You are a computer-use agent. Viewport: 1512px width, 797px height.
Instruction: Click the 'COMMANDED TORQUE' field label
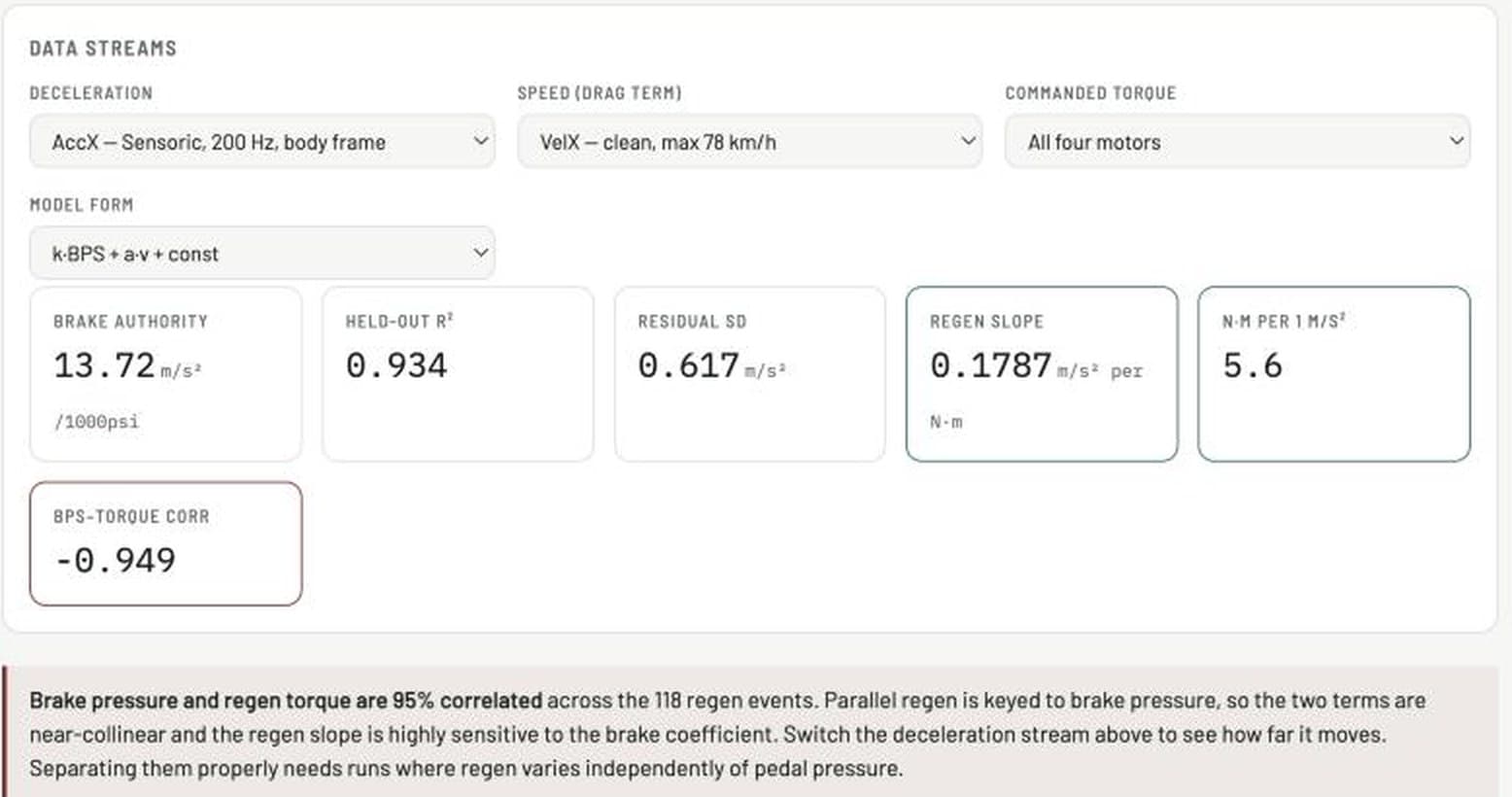(1090, 93)
